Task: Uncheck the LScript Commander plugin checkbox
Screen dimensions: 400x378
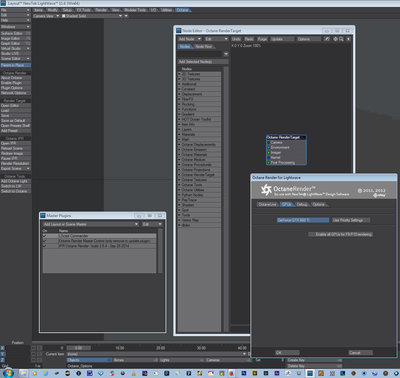Action: tap(45, 236)
